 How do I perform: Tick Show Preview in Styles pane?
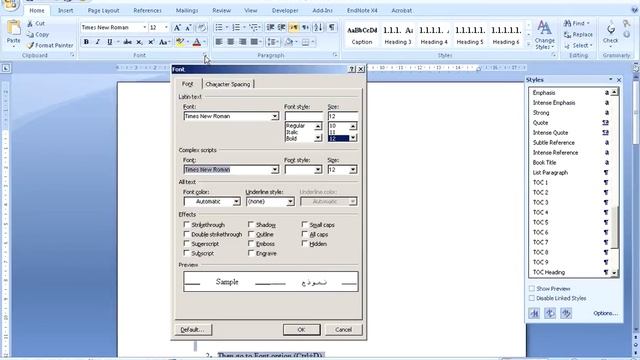[531, 288]
